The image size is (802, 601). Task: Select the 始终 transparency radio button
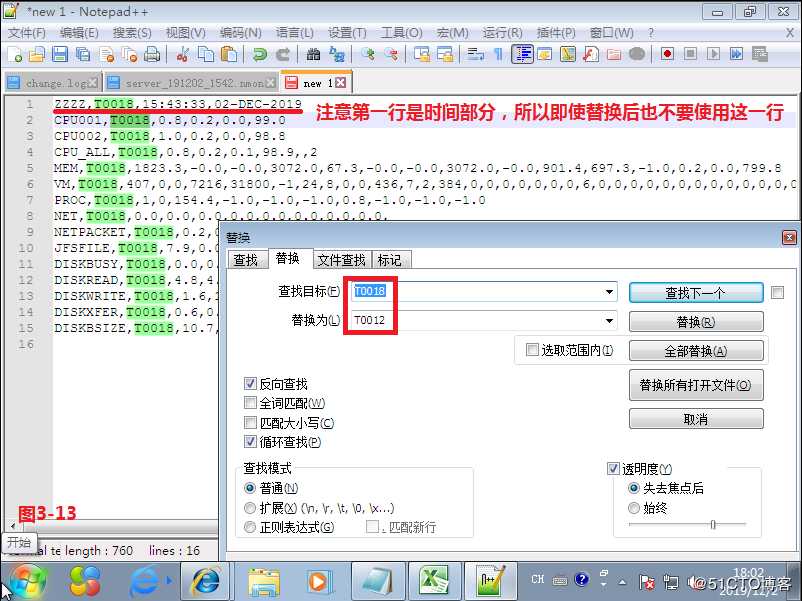[x=634, y=508]
